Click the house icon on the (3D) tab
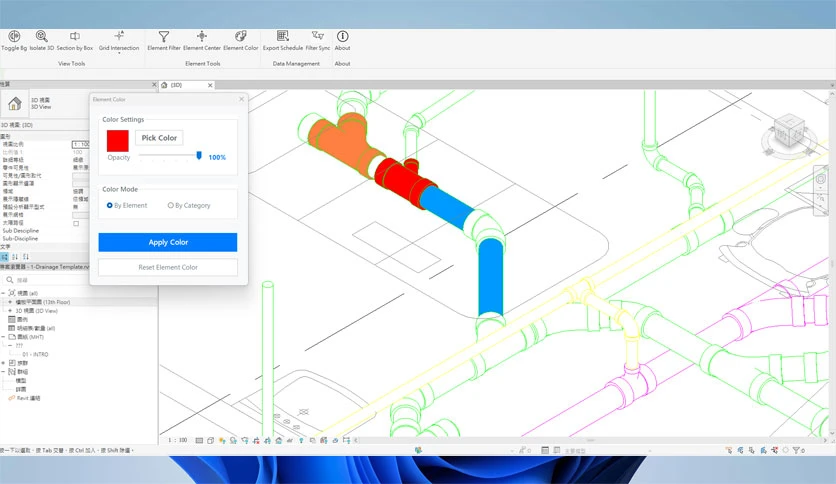The height and width of the screenshot is (484, 836). tap(164, 85)
